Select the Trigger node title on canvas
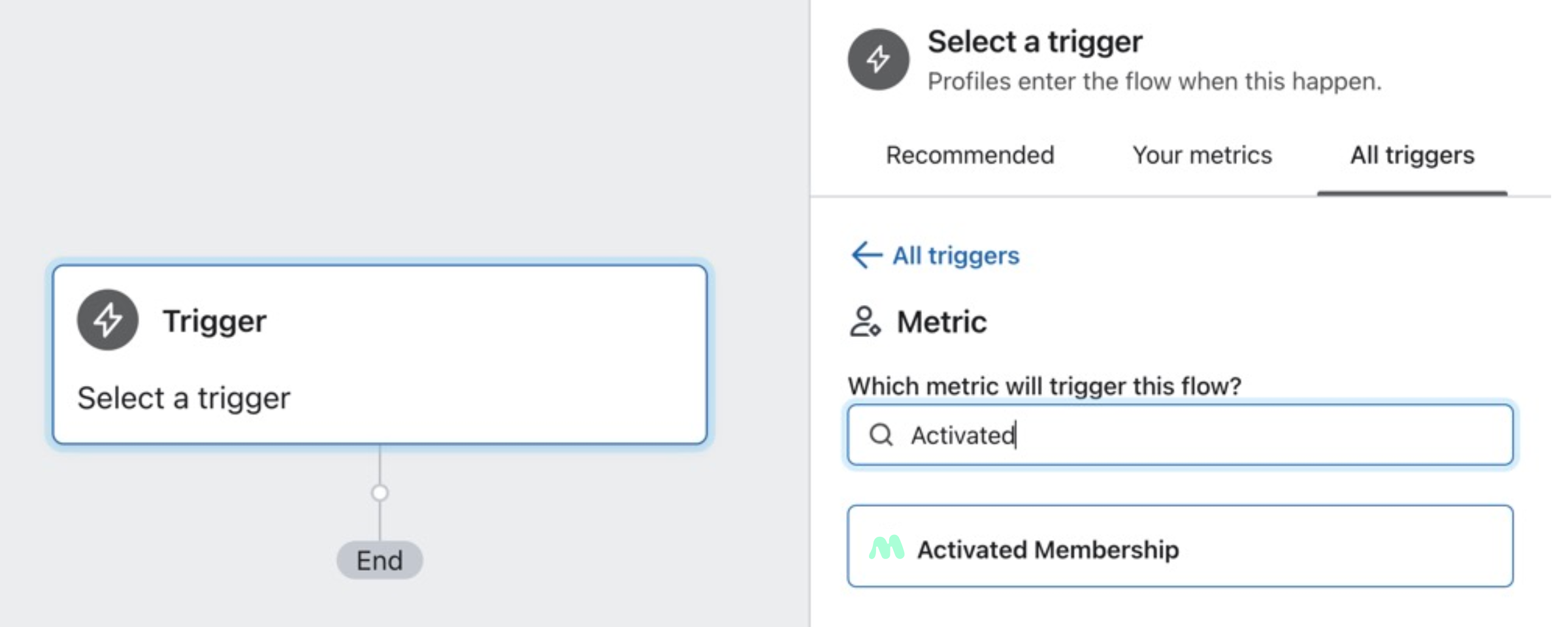 (x=214, y=321)
